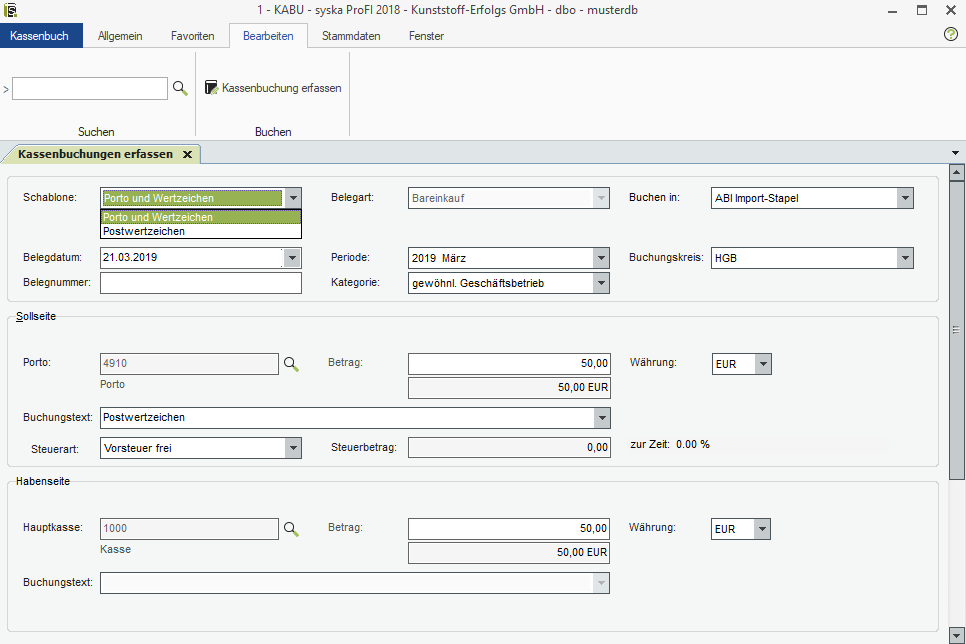This screenshot has height=644, width=966.
Task: Click the Sollseite group label
Action: [36, 316]
